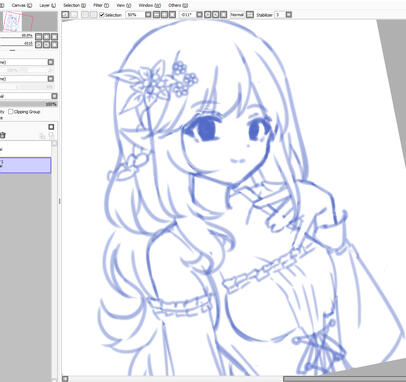Click the Undo icon in the toolbar
The width and height of the screenshot is (406, 382).
tap(66, 15)
